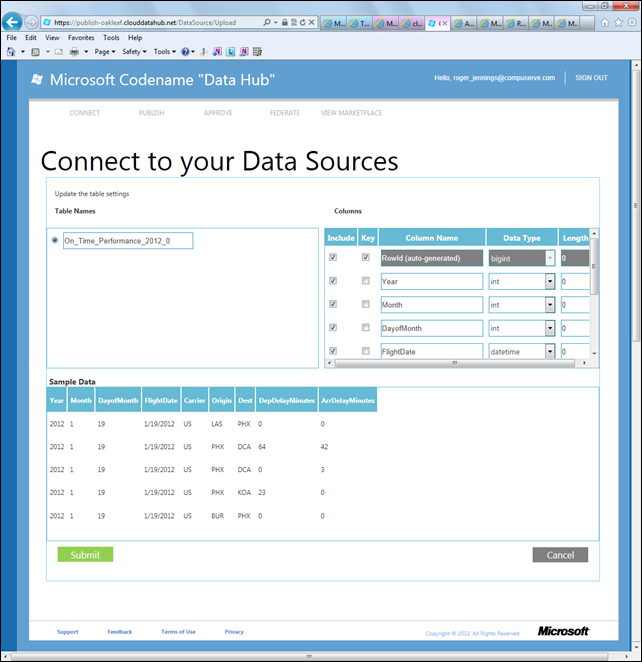Screen dimensions: 642x662
Task: Open the Tools dropdown in command bar
Action: coord(164,52)
